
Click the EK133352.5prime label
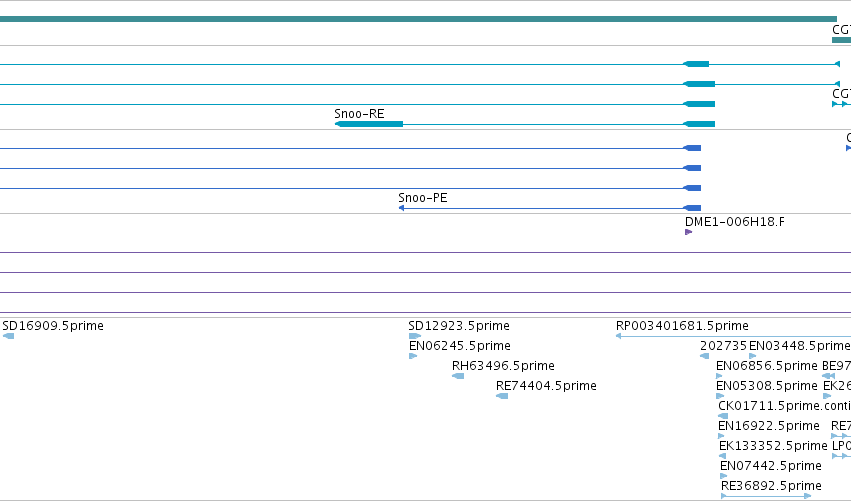point(773,446)
